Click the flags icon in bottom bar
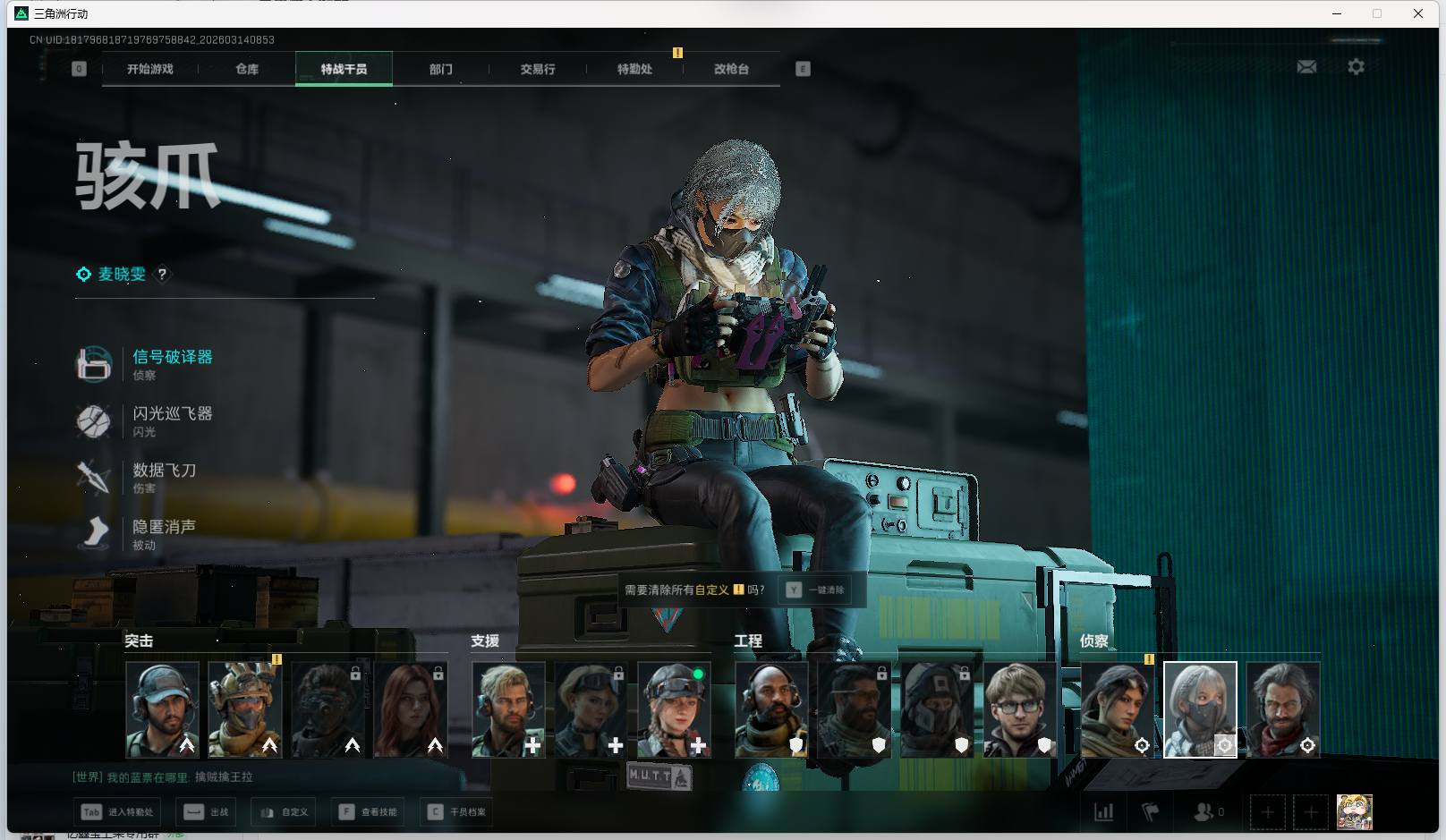The width and height of the screenshot is (1446, 840). coord(1151,811)
